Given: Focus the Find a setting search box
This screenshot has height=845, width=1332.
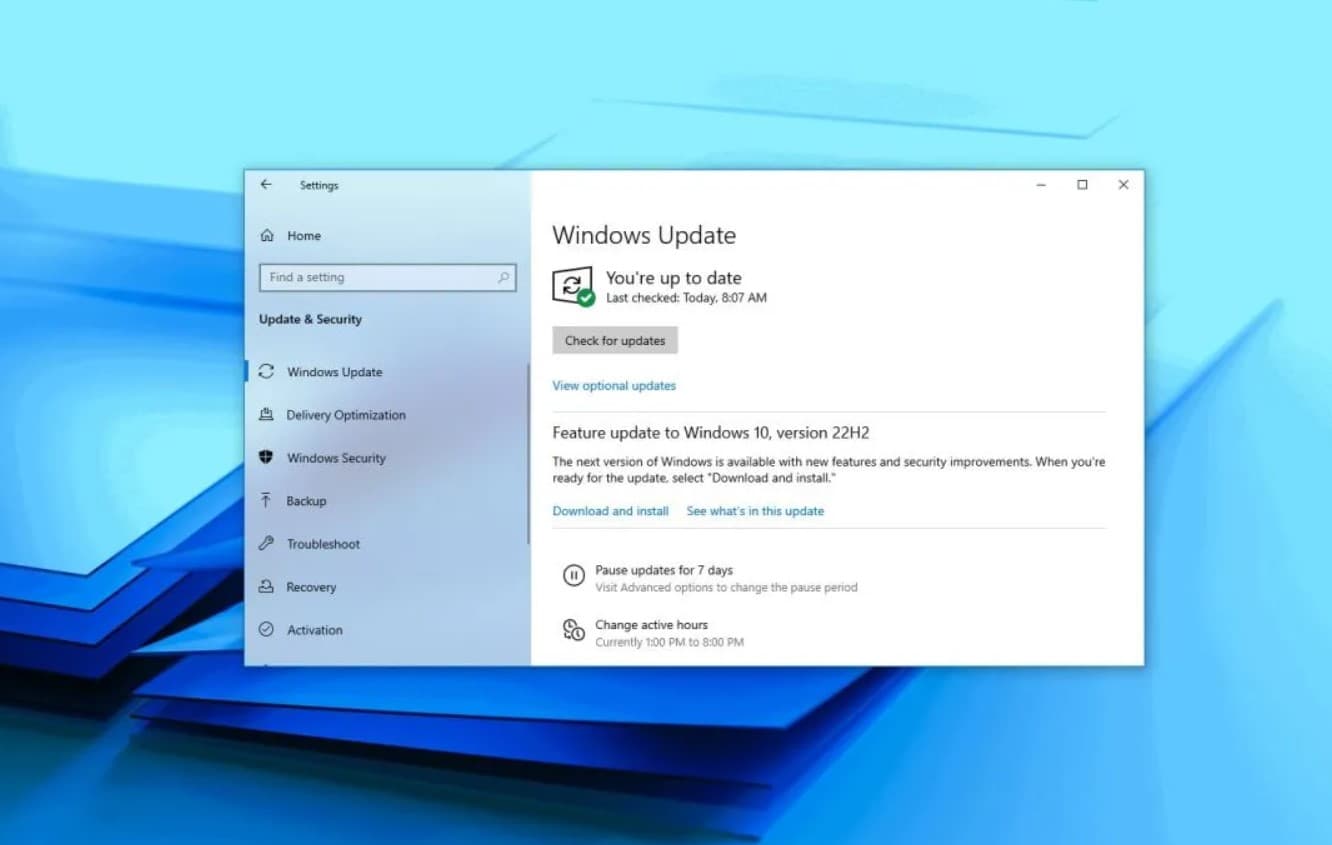Looking at the screenshot, I should coord(388,277).
